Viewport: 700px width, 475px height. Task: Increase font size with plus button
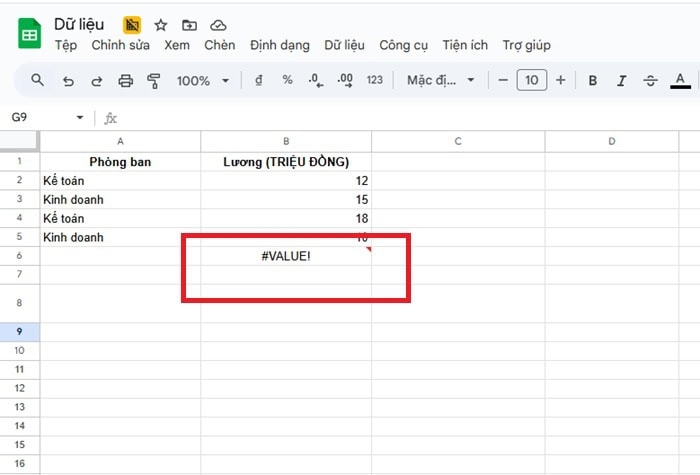pyautogui.click(x=561, y=81)
